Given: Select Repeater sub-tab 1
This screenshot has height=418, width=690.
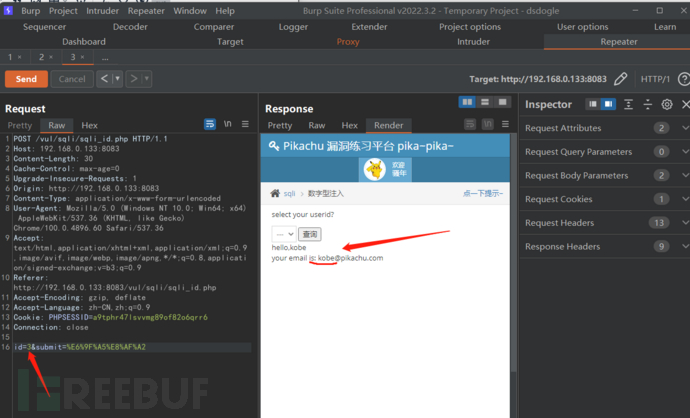Looking at the screenshot, I should click(x=10, y=57).
